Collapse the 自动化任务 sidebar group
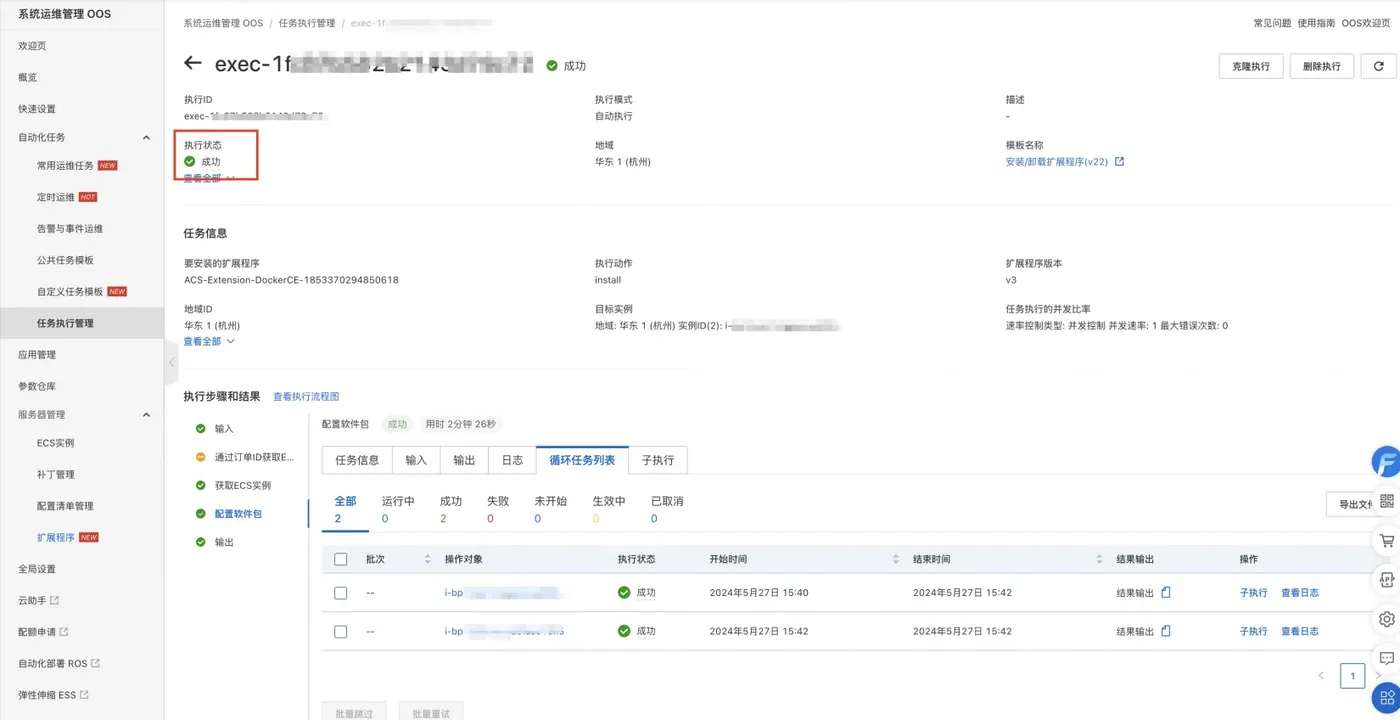The height and width of the screenshot is (720, 1400). point(146,137)
